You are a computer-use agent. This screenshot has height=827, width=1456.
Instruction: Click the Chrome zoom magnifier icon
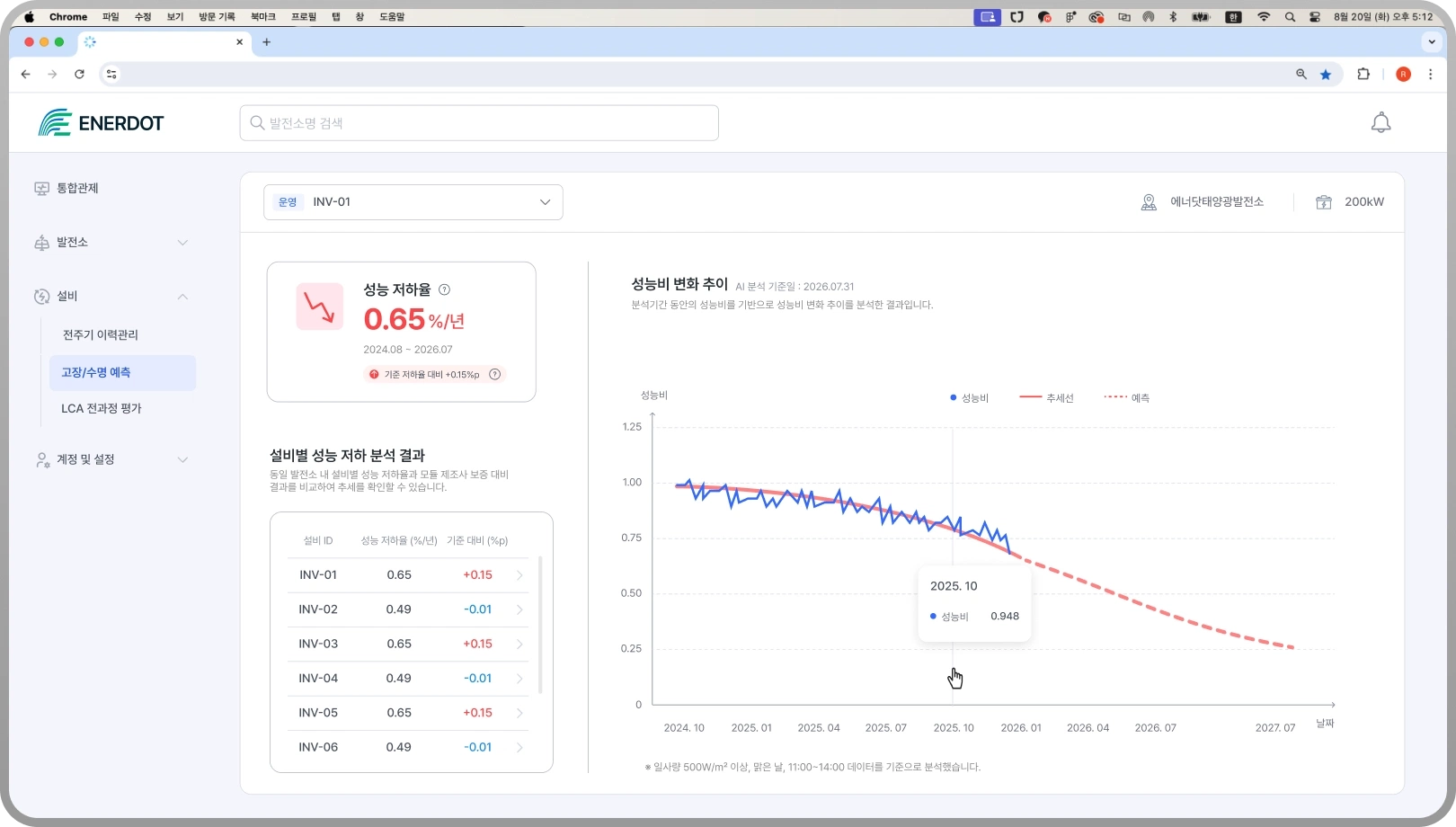[1301, 75]
